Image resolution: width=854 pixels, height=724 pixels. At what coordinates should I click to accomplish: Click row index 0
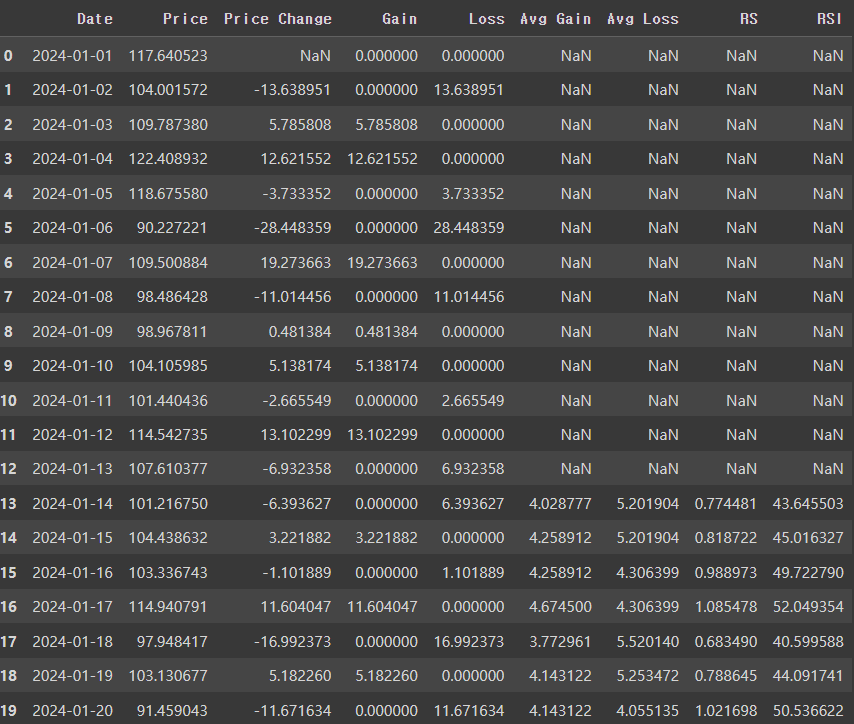[8, 56]
